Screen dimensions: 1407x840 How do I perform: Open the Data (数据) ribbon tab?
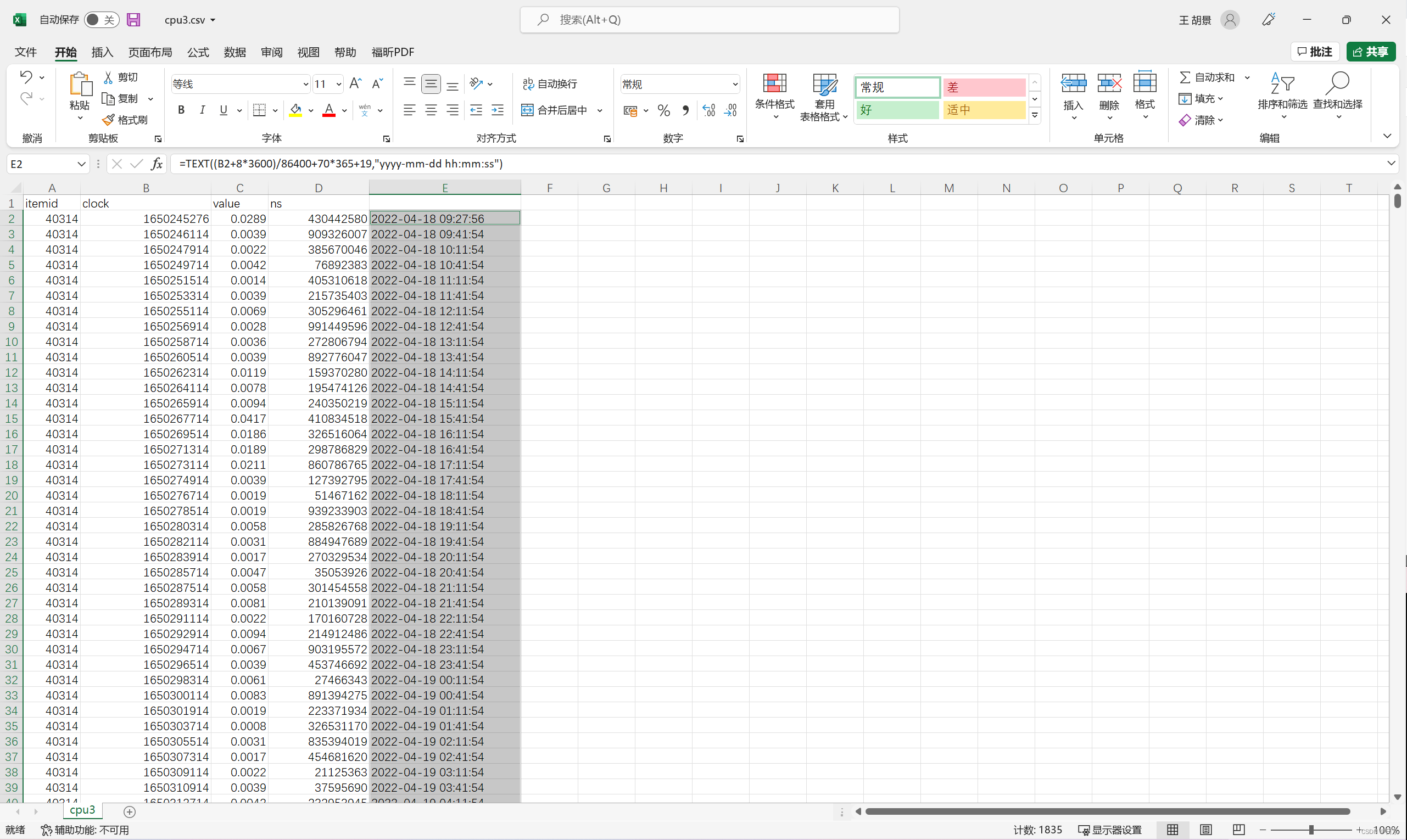point(235,52)
